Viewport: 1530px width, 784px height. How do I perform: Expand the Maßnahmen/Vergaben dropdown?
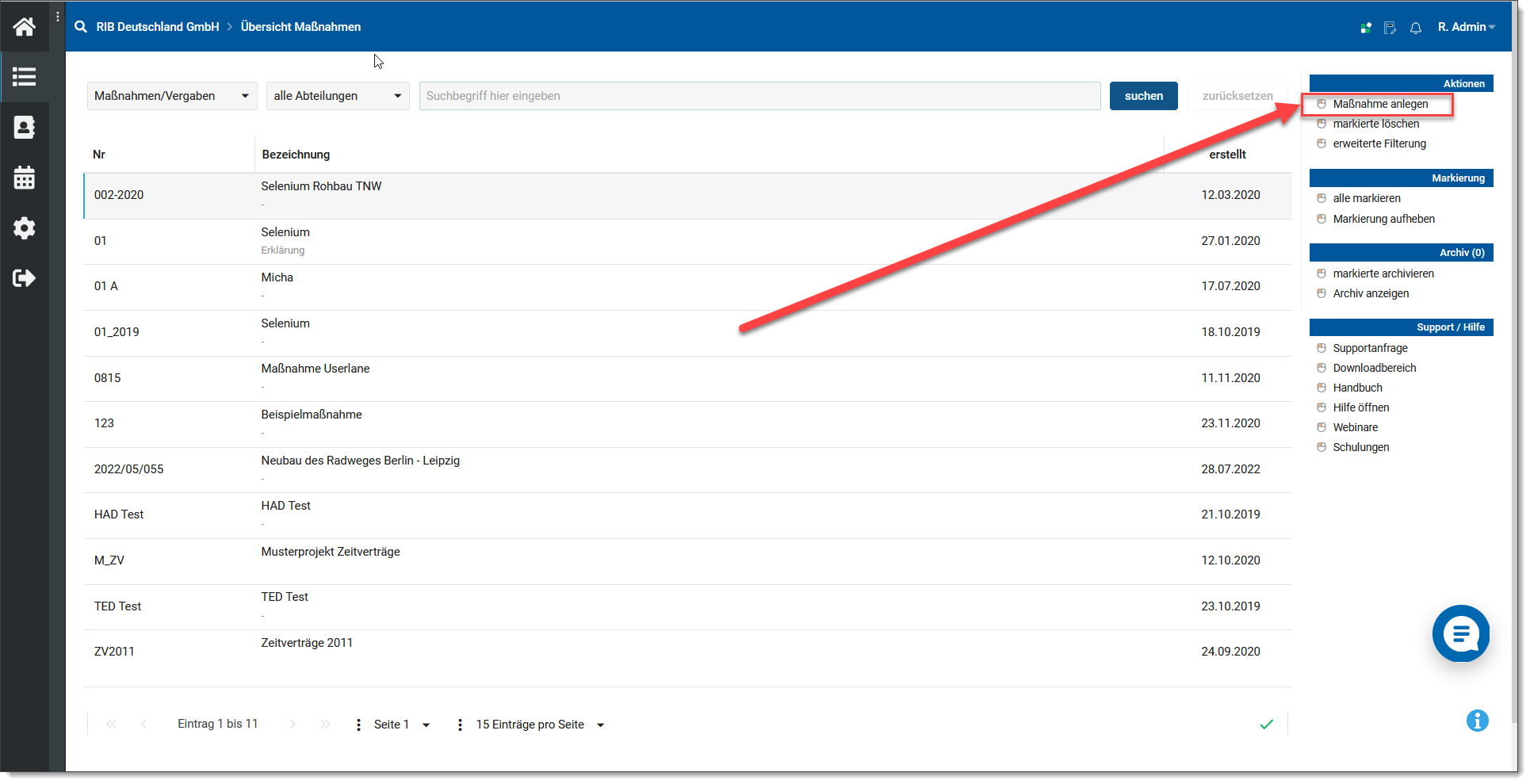[171, 96]
